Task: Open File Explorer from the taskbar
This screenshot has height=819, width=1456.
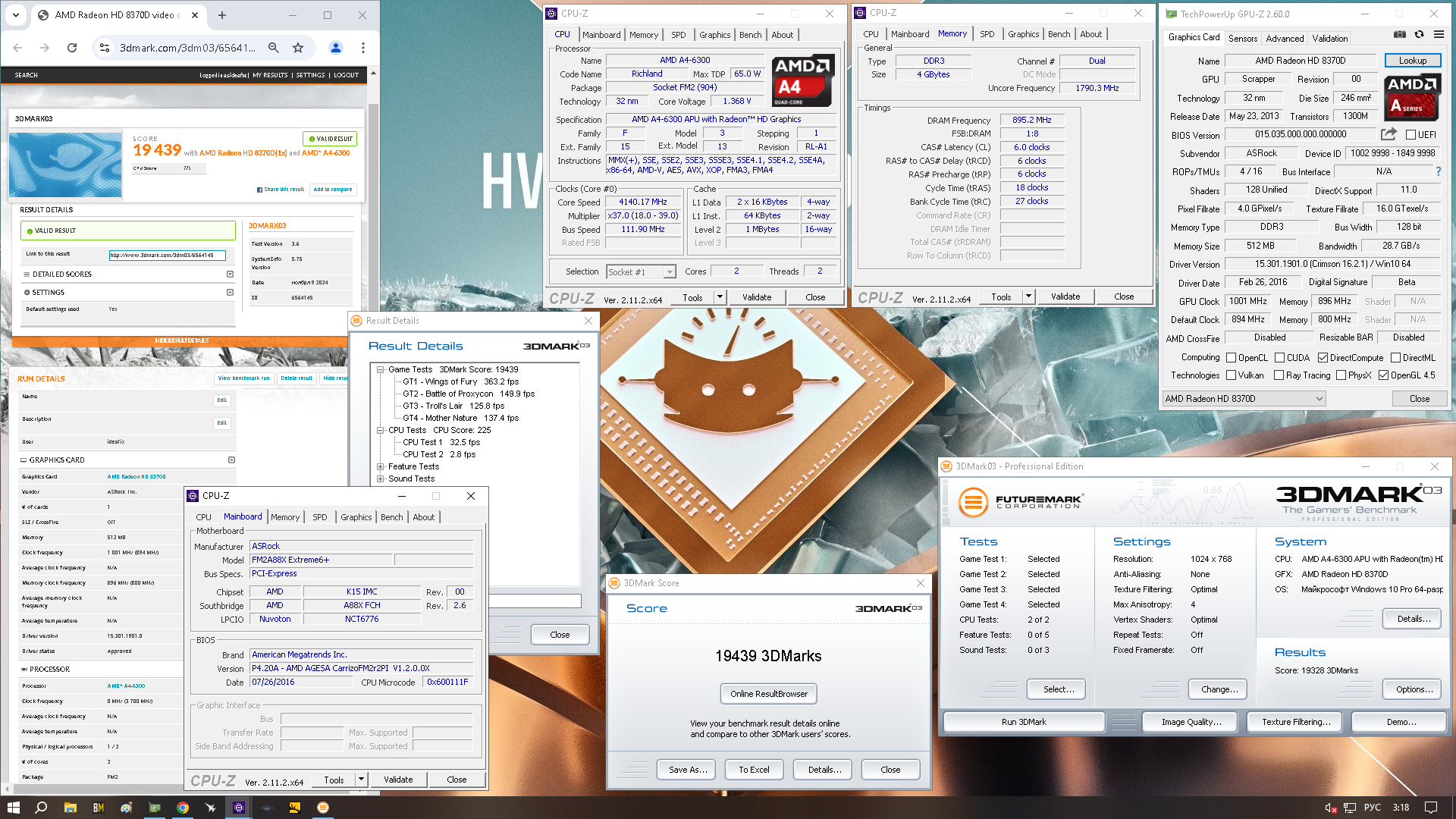Action: point(70,808)
